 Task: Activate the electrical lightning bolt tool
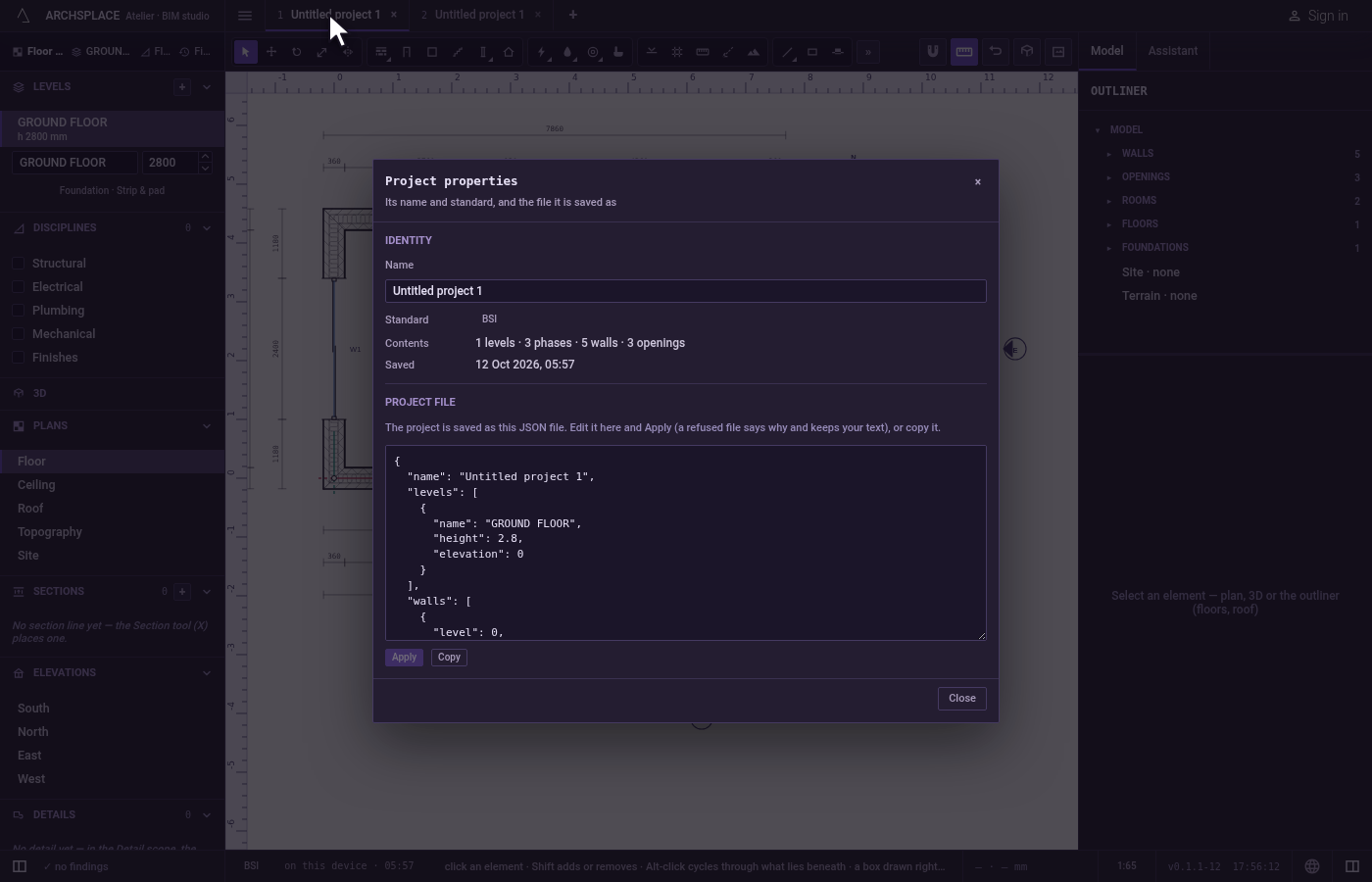[x=542, y=52]
